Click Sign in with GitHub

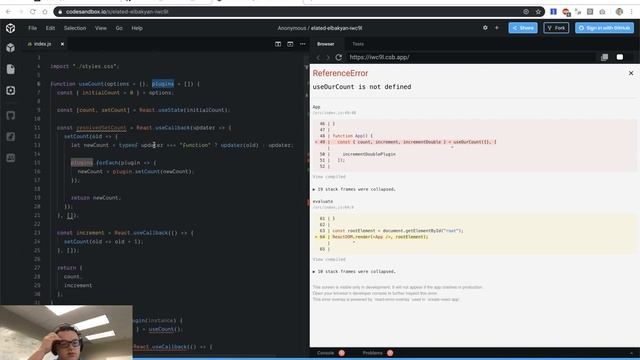coord(604,28)
